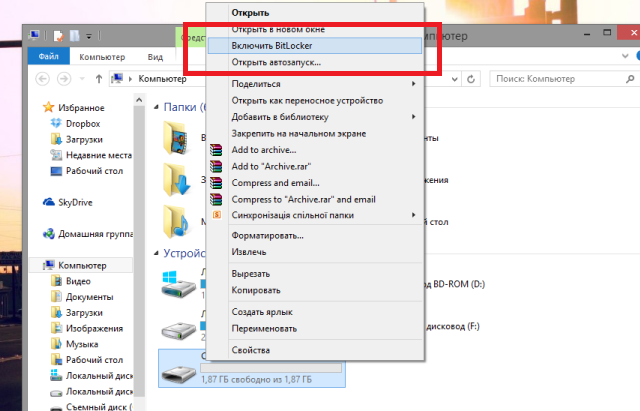Click the navigation pane scroll-up arrow
The width and height of the screenshot is (640, 411).
[139, 100]
